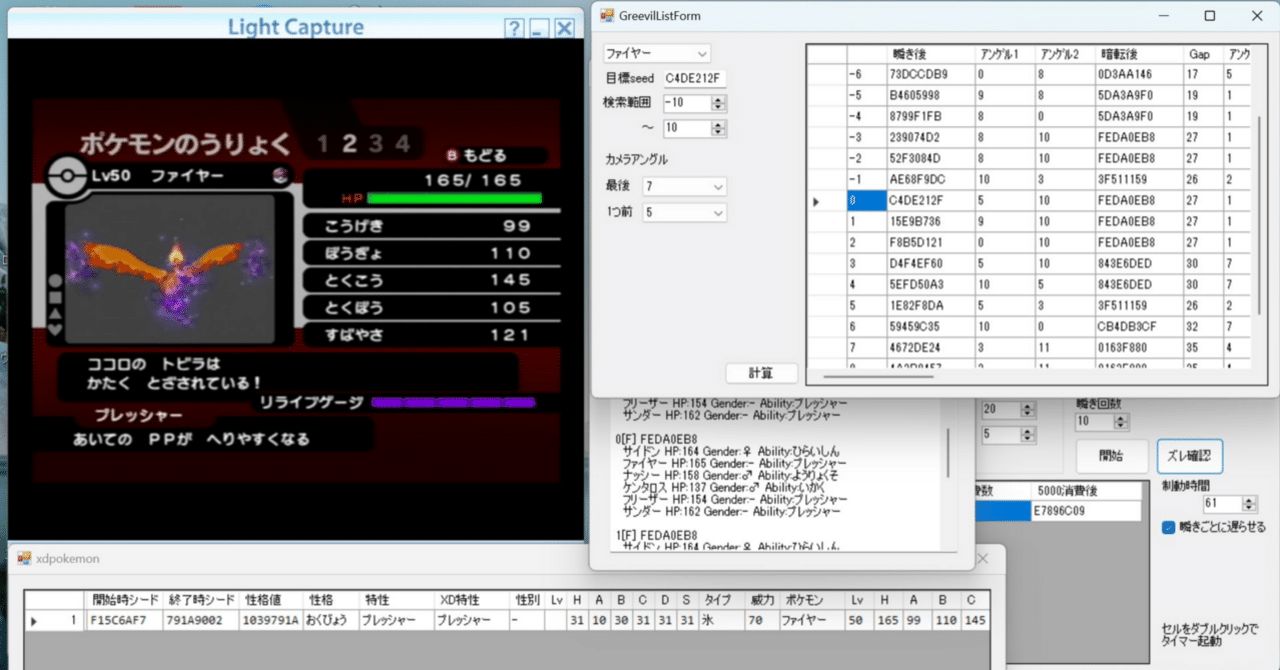
Task: Click the 暗転後 column header
Action: [1139, 53]
